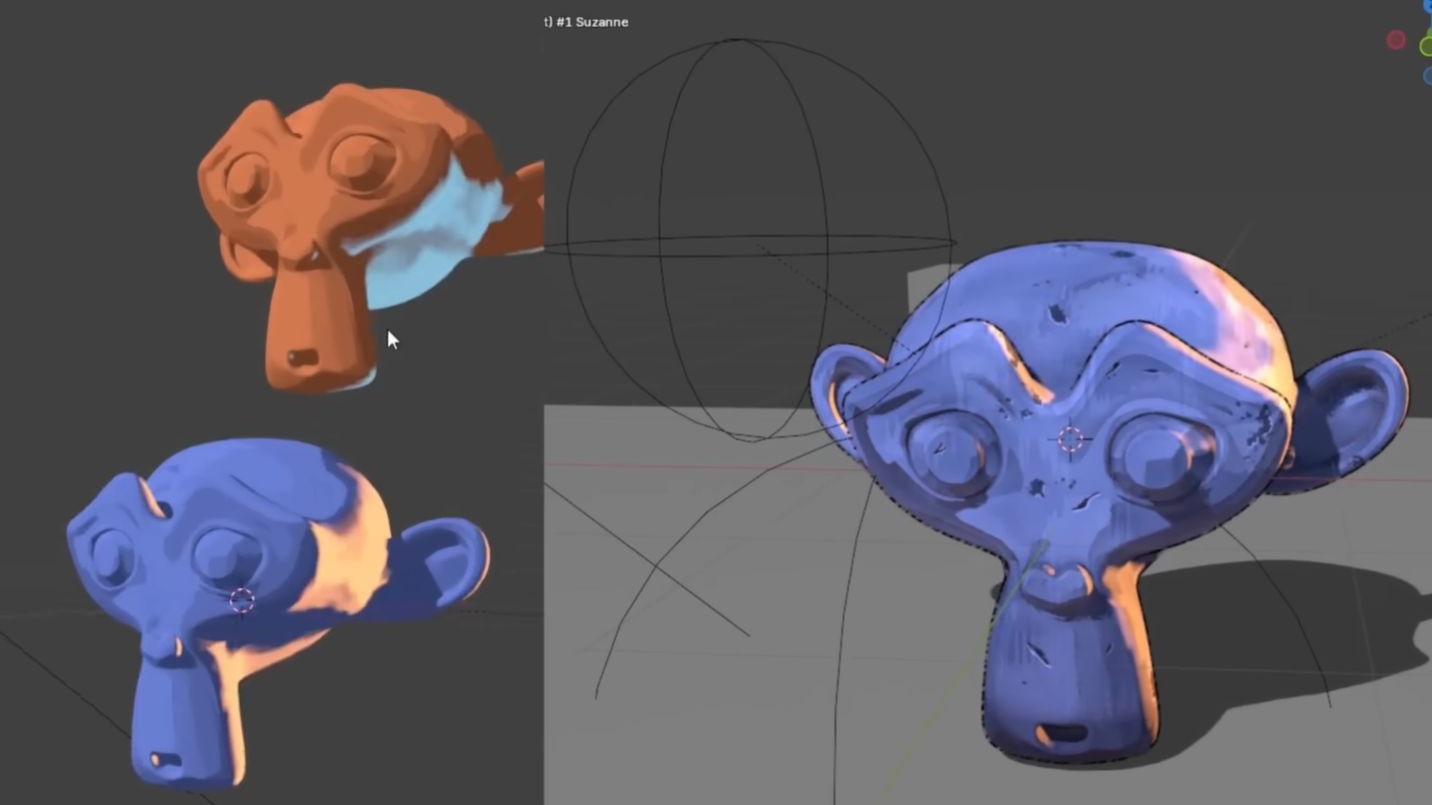This screenshot has height=805, width=1432.
Task: Click the 3D cursor between the large monkey's eyes
Action: coord(1070,439)
